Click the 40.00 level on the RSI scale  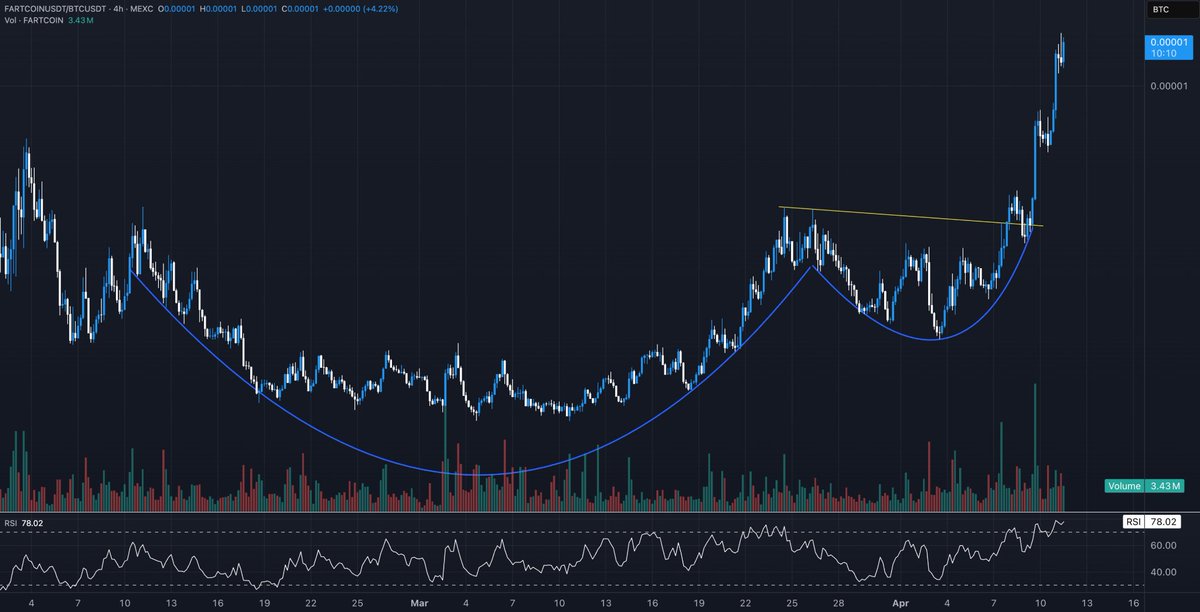(x=1162, y=573)
